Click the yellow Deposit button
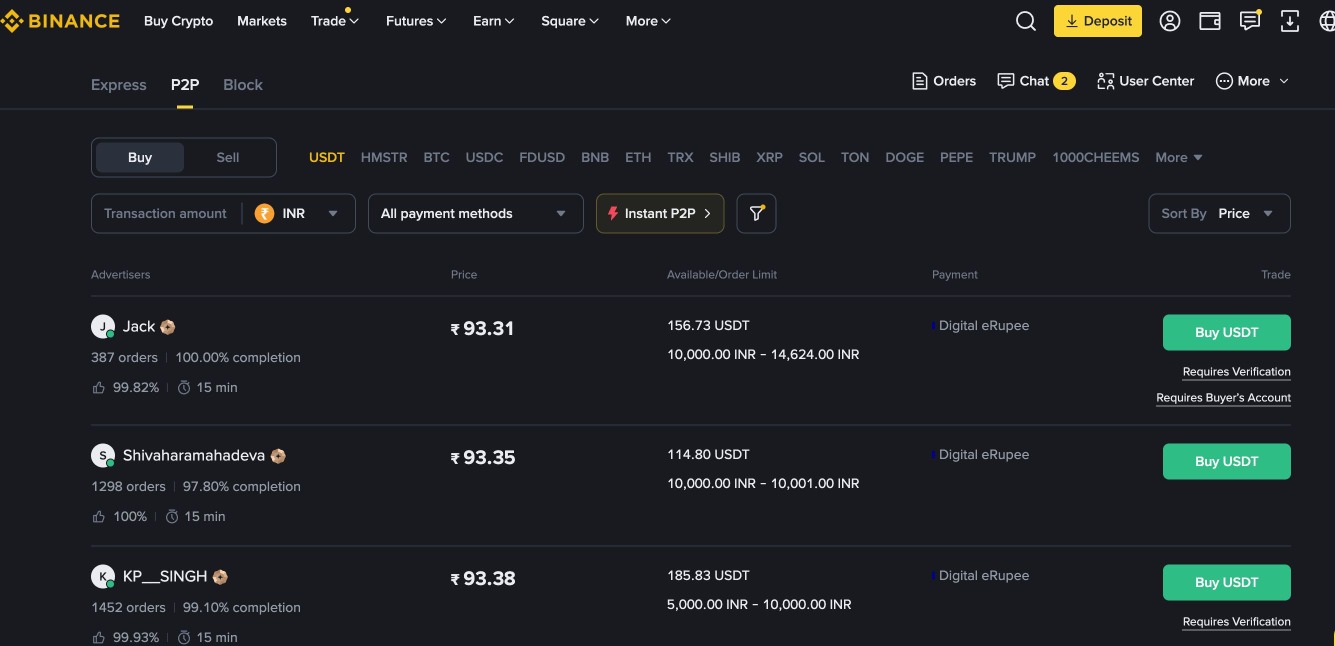1335x646 pixels. (1097, 21)
